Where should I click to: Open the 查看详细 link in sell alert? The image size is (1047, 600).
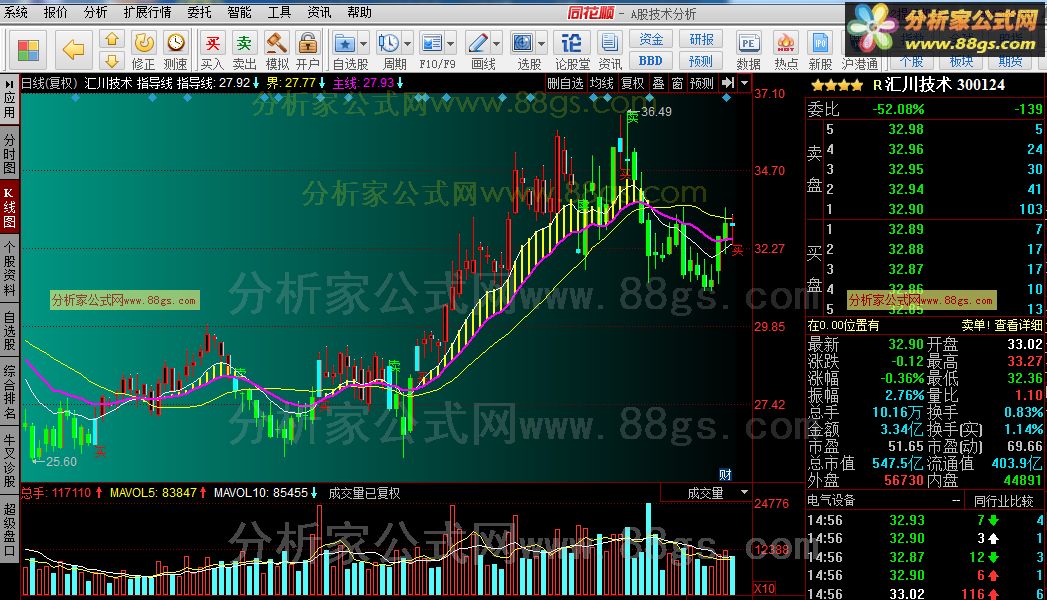pyautogui.click(x=1018, y=325)
